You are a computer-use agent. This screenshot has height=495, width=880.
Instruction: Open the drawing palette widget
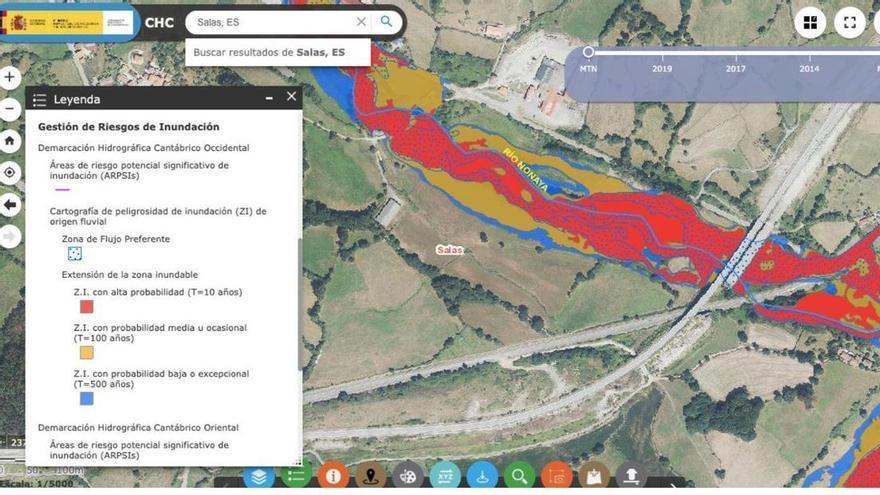click(x=407, y=476)
